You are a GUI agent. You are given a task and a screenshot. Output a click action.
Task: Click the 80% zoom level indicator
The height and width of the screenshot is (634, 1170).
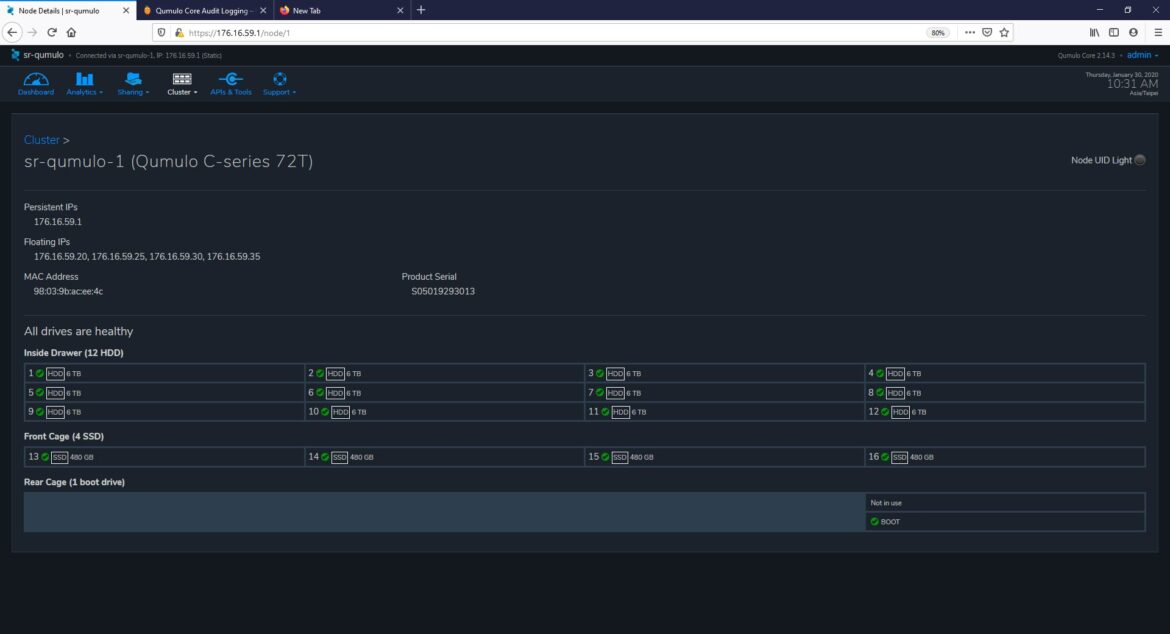tap(937, 32)
